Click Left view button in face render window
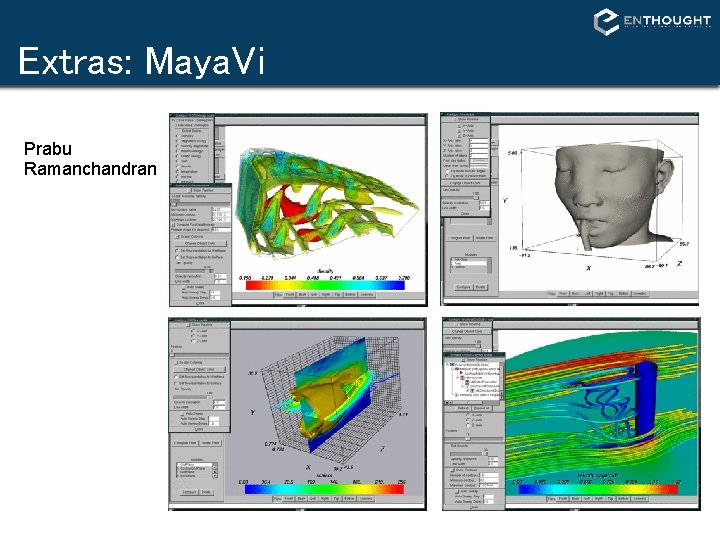Viewport: 720px width, 540px height. [588, 293]
